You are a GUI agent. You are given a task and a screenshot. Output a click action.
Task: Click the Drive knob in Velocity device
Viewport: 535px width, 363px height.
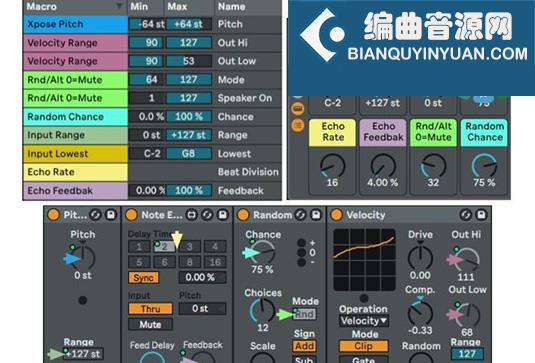point(420,258)
